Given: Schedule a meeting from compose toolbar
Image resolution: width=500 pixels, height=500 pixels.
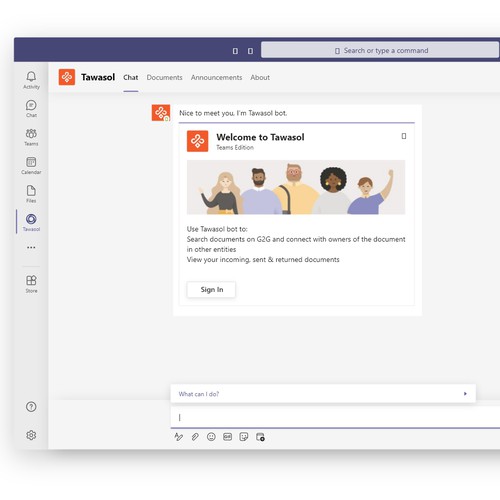Looking at the screenshot, I should pos(260,437).
